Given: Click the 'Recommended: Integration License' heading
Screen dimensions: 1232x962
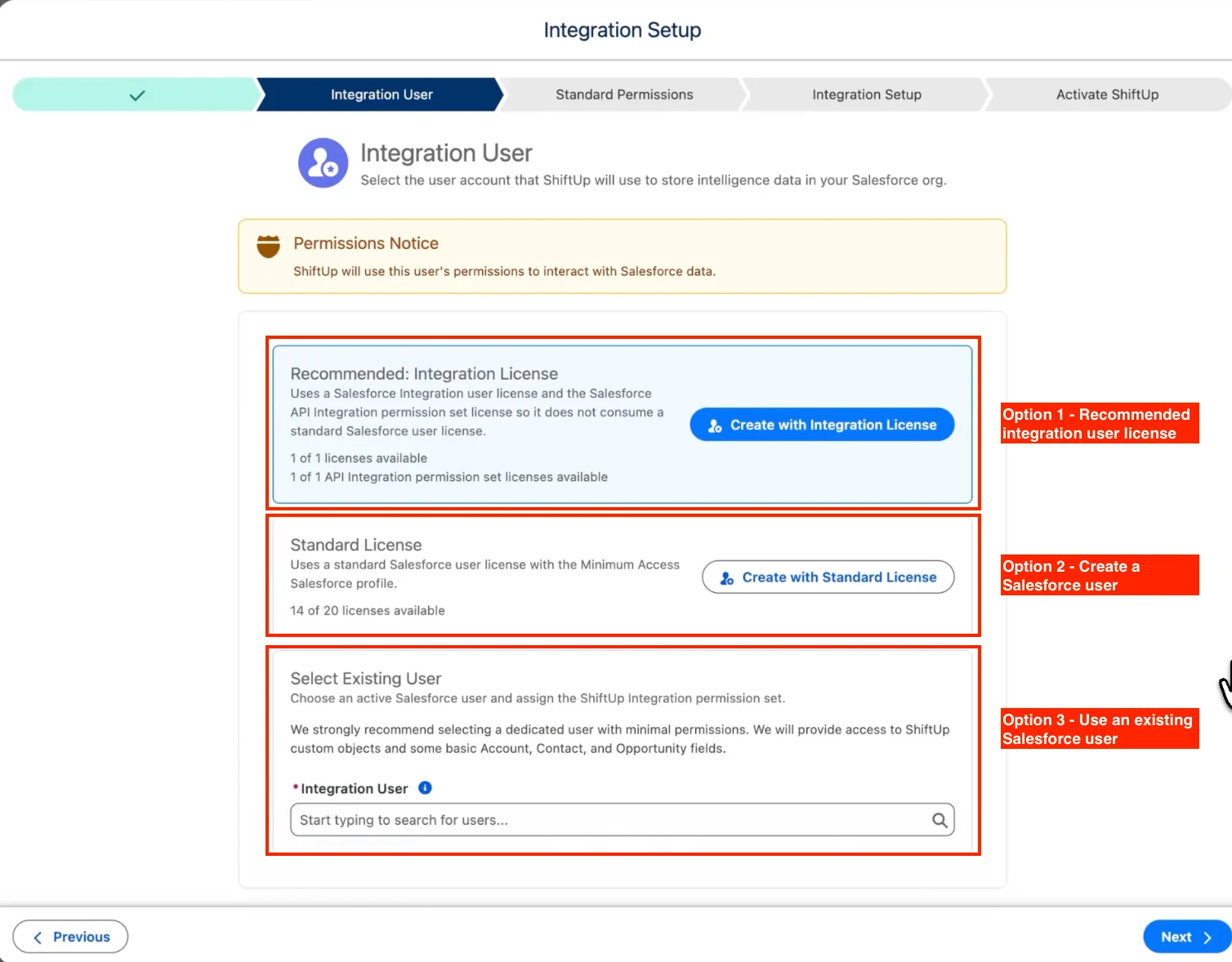Looking at the screenshot, I should [424, 374].
